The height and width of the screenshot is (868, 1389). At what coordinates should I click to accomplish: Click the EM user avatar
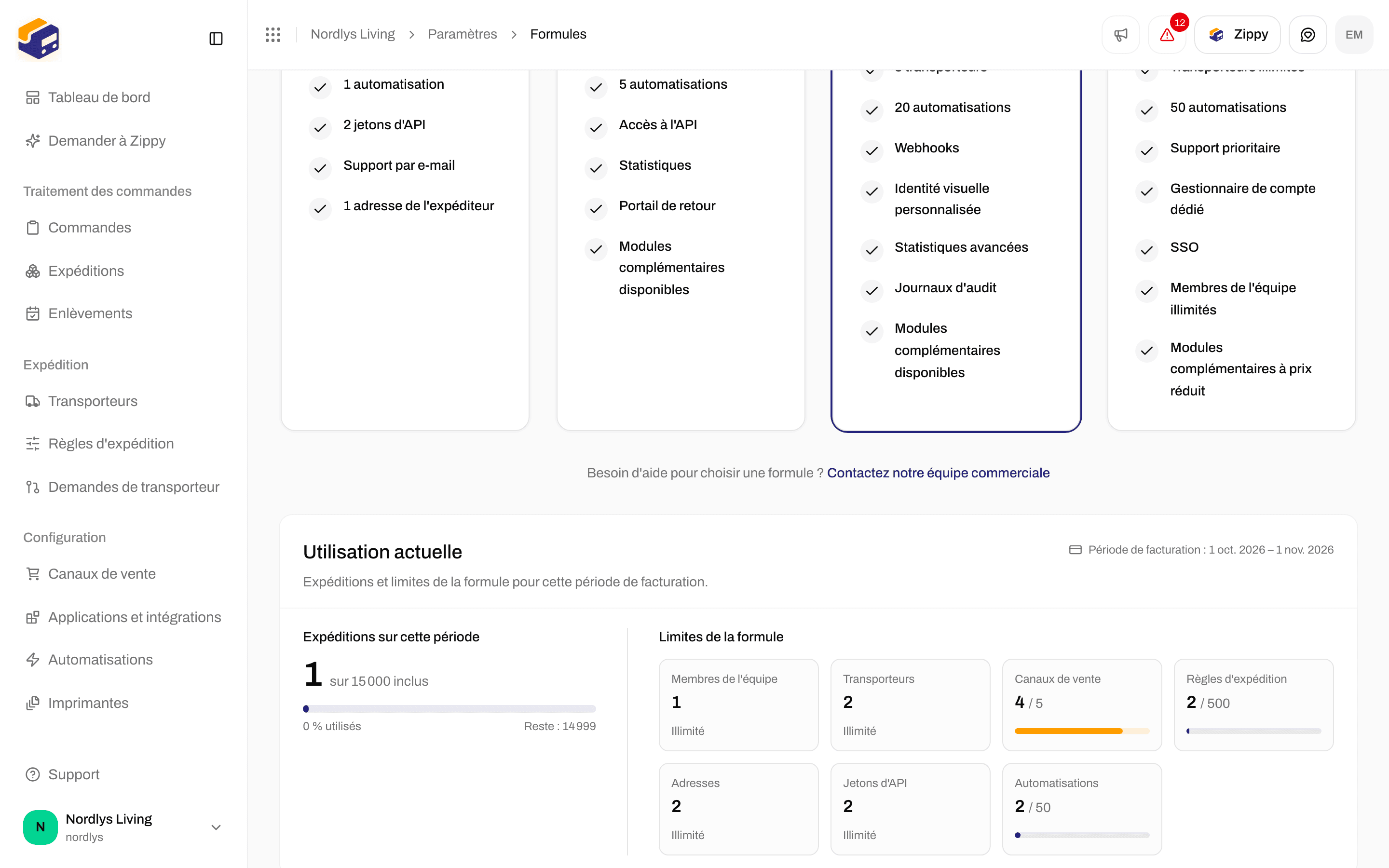point(1354,34)
